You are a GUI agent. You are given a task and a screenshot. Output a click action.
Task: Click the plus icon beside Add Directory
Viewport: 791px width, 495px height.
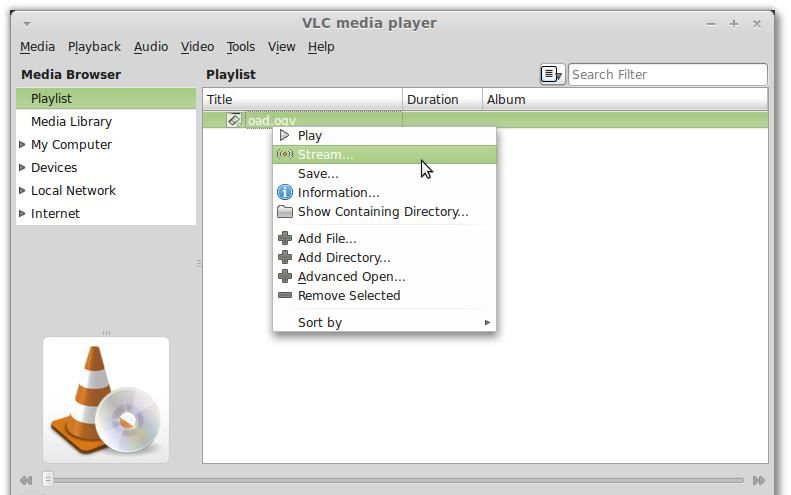point(285,257)
